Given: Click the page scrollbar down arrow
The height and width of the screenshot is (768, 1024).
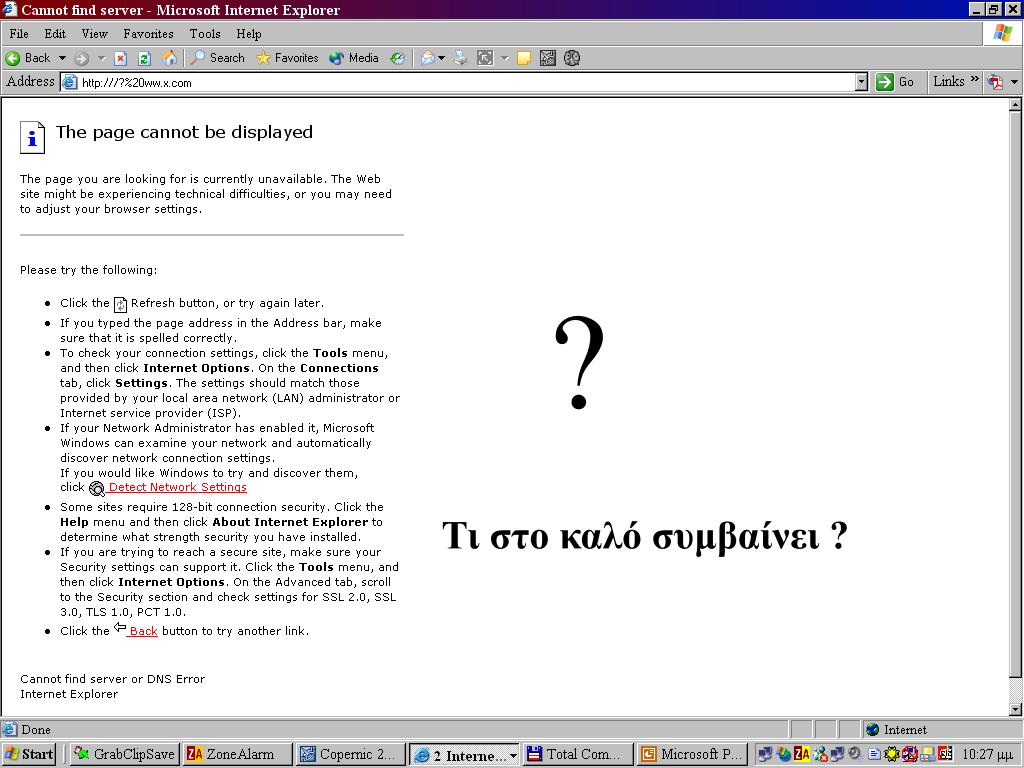Looking at the screenshot, I should coord(1016,709).
